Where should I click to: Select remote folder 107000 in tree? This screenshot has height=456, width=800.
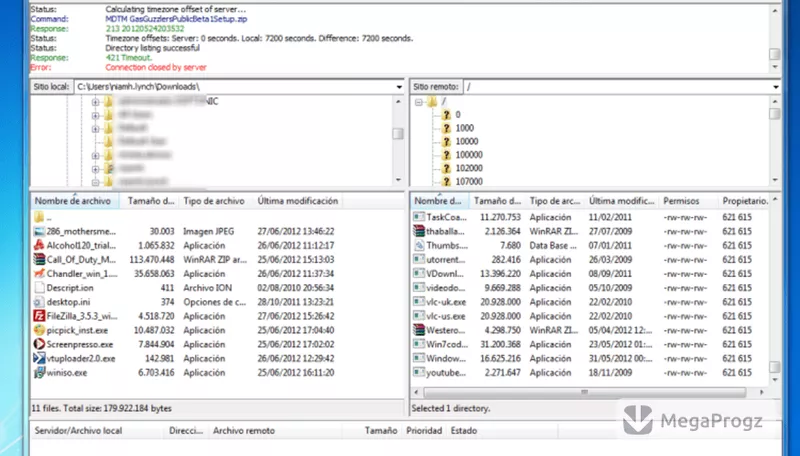tap(469, 181)
